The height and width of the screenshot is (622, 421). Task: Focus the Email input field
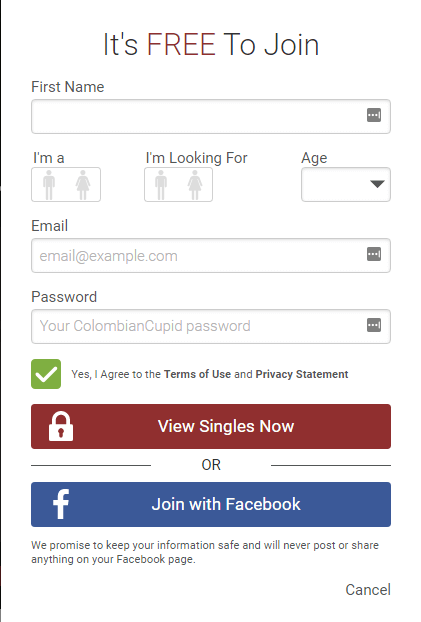(x=211, y=255)
